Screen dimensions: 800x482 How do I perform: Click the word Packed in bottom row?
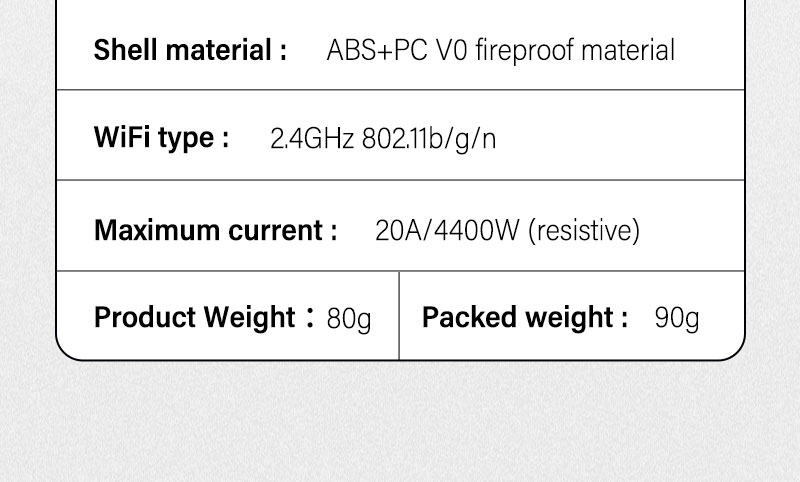pos(469,317)
